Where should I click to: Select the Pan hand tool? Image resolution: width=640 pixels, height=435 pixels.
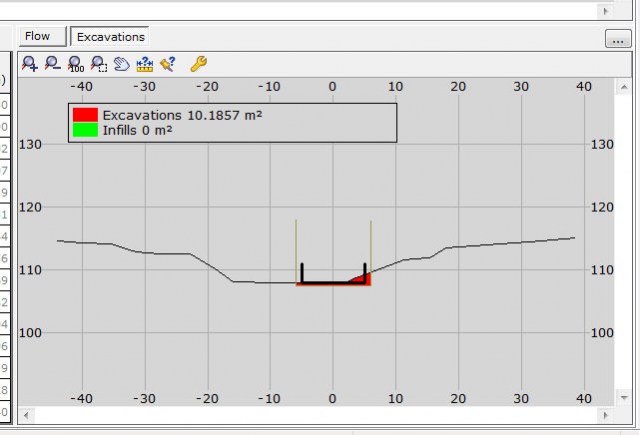[x=121, y=63]
